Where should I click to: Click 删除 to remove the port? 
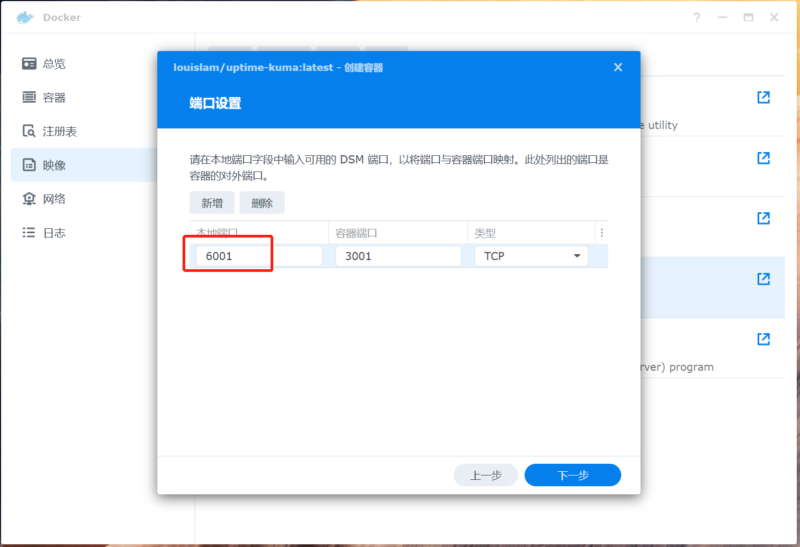(x=262, y=203)
